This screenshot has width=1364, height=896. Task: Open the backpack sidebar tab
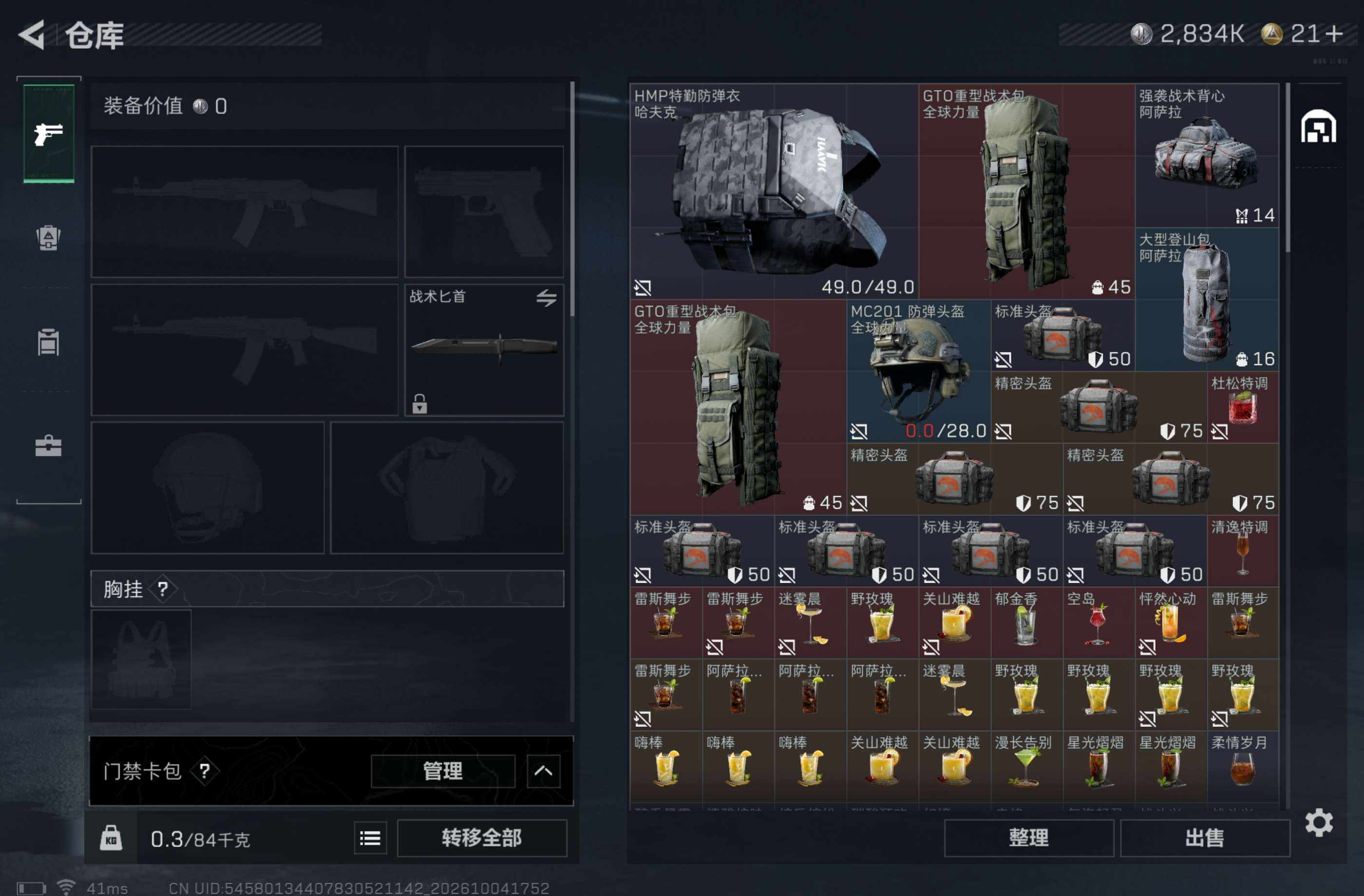coord(49,237)
